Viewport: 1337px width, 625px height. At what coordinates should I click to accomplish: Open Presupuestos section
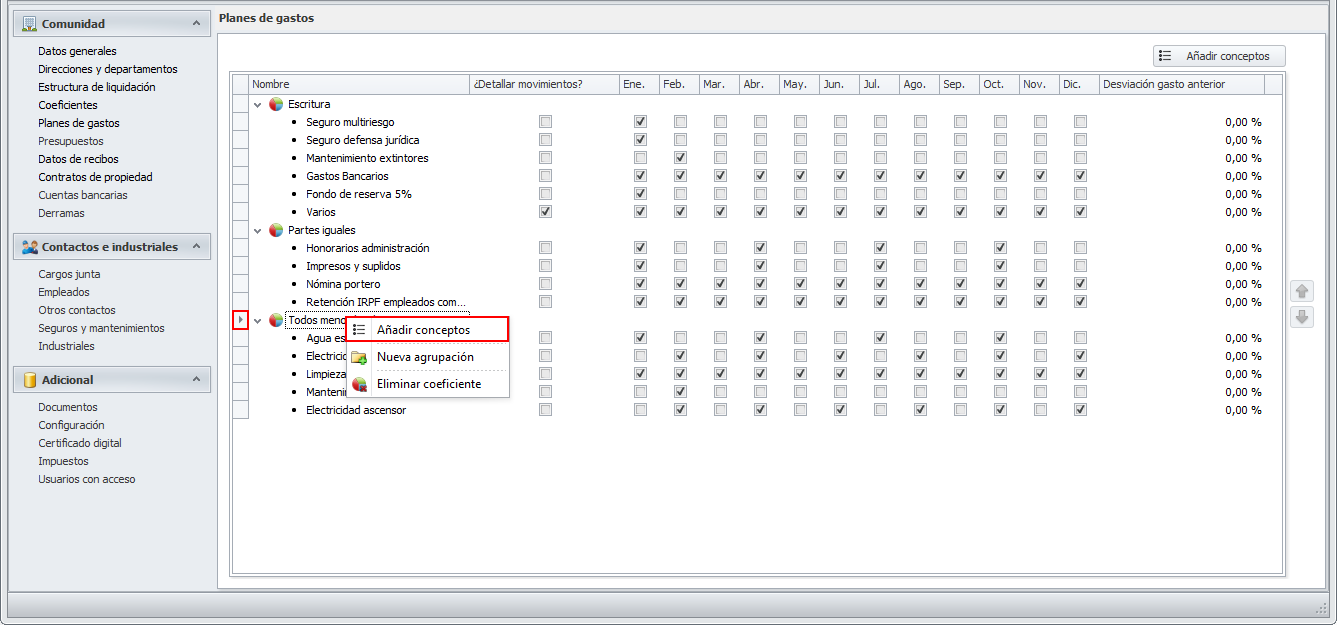pos(71,141)
